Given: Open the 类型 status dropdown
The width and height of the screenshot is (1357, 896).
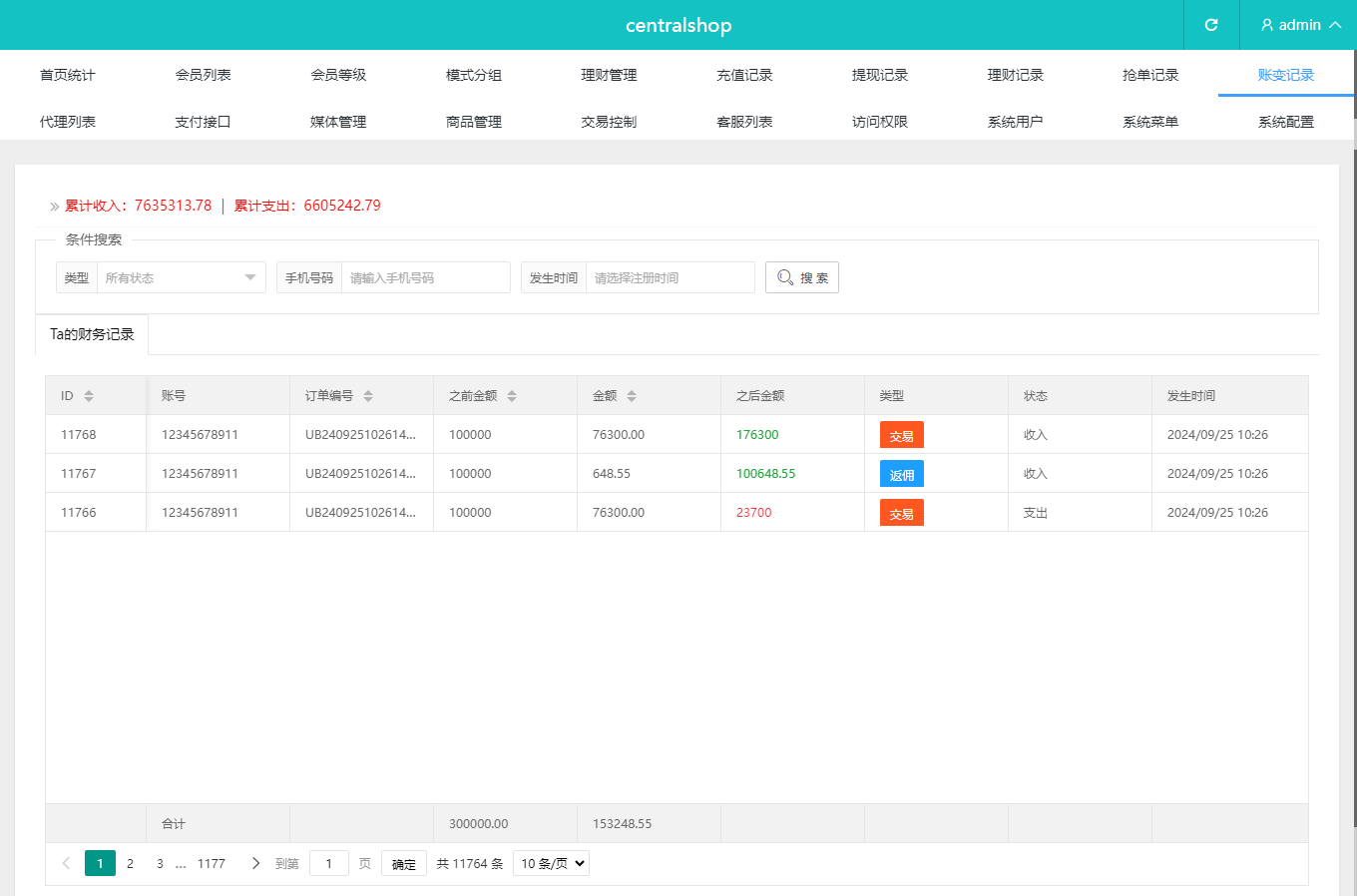Looking at the screenshot, I should pyautogui.click(x=180, y=277).
